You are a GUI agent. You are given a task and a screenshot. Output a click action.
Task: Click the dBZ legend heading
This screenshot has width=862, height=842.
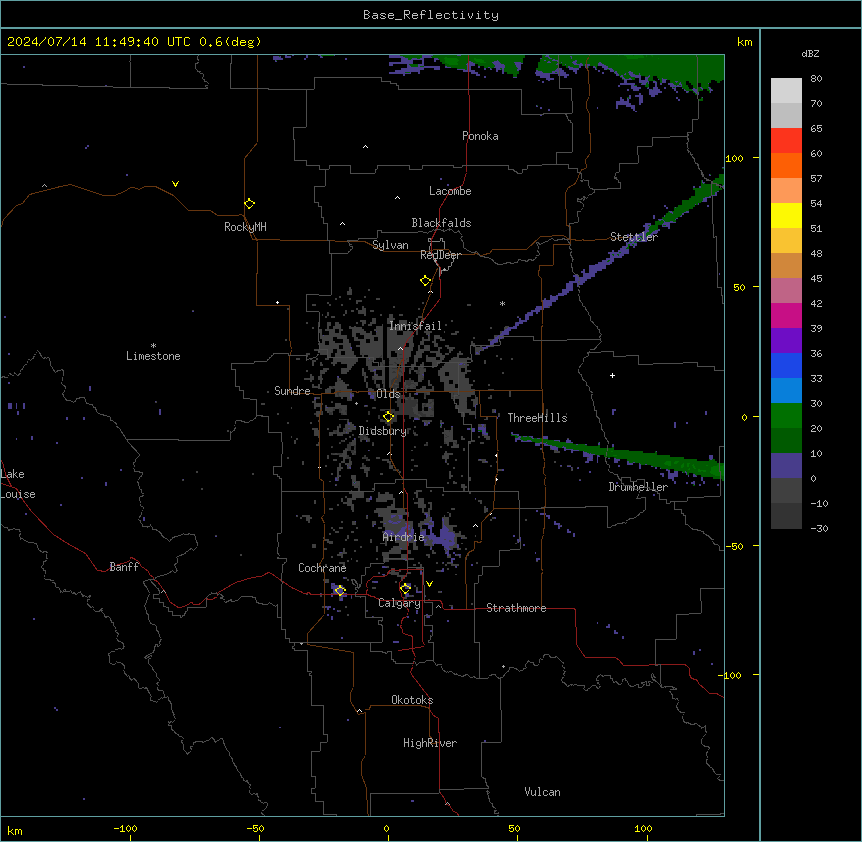tap(810, 54)
